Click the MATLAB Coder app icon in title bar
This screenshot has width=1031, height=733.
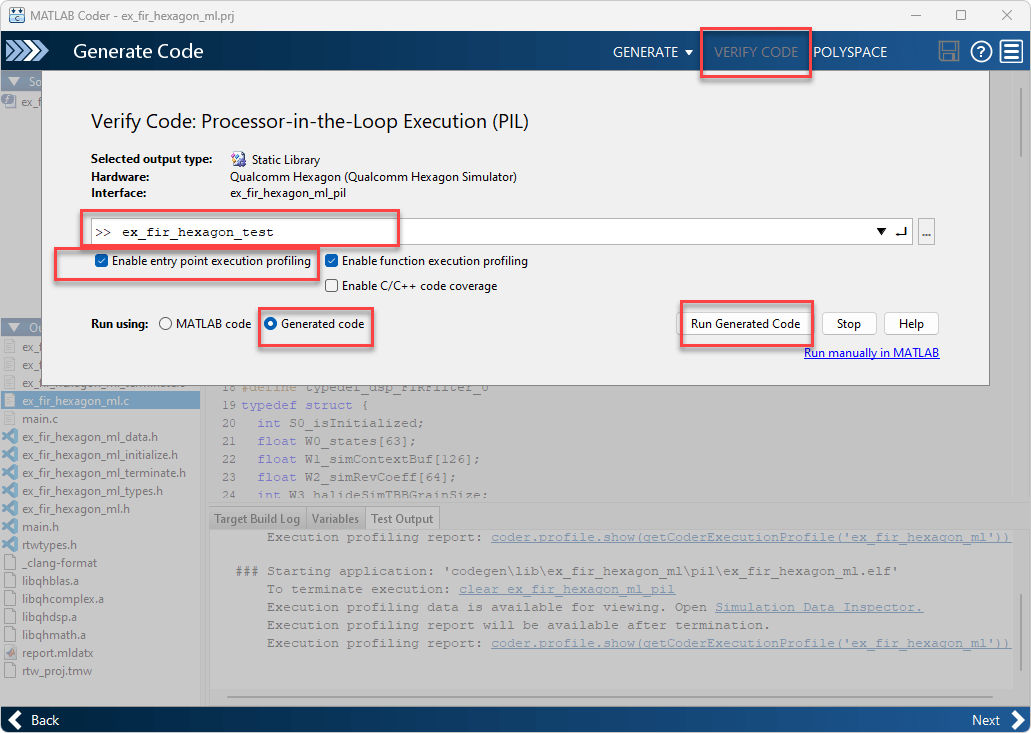click(x=16, y=15)
